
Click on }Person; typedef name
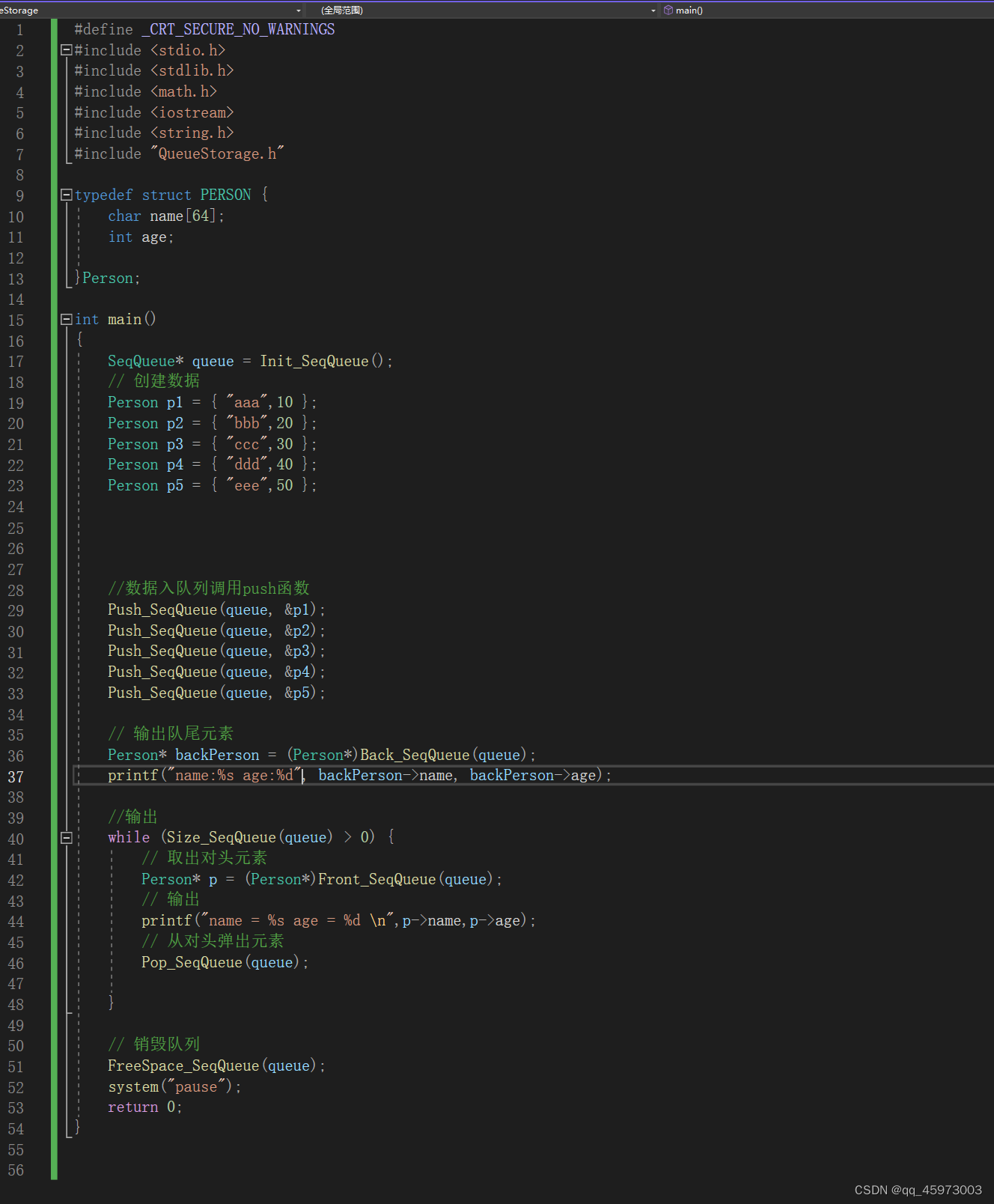[x=108, y=278]
